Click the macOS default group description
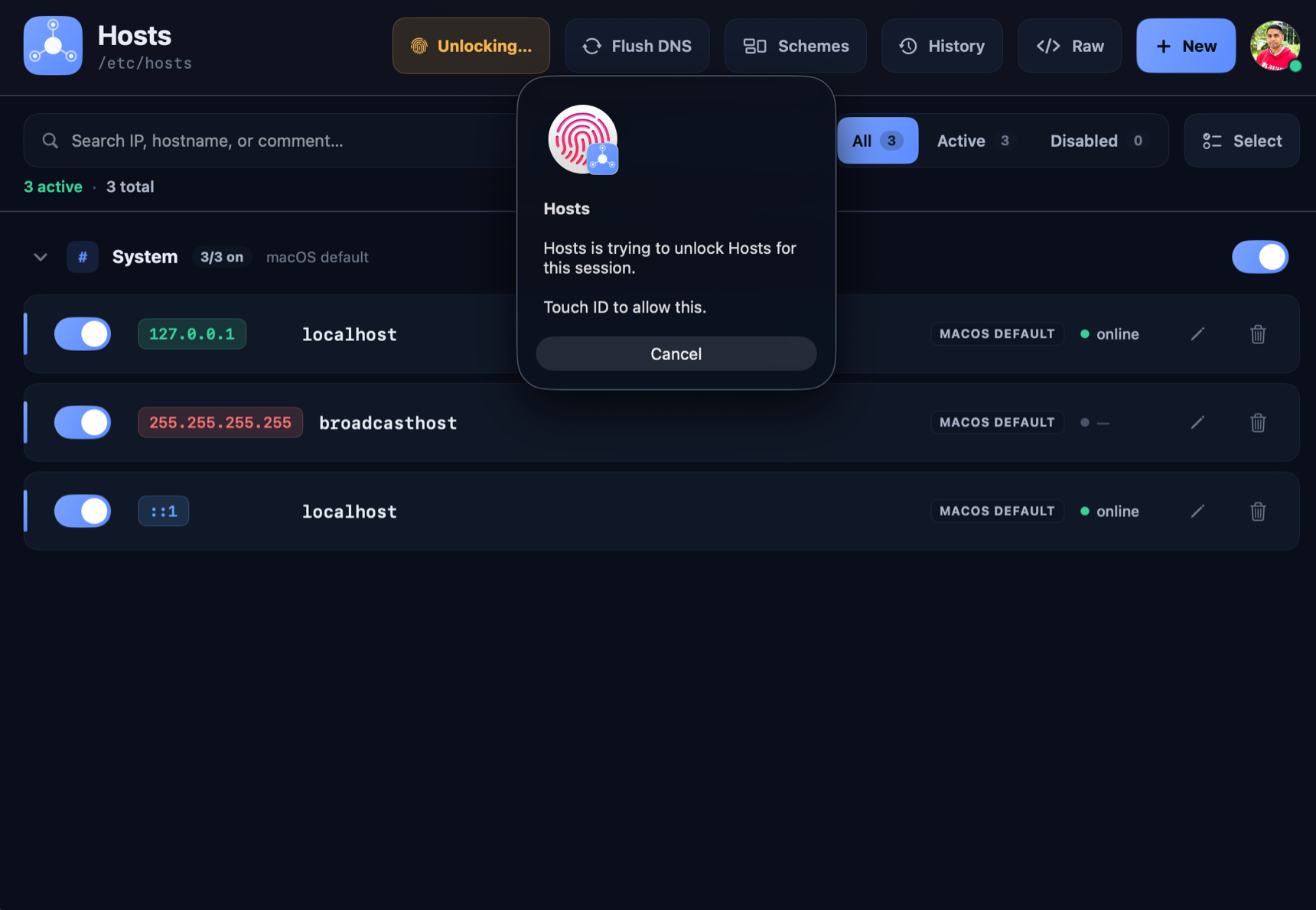 point(318,258)
